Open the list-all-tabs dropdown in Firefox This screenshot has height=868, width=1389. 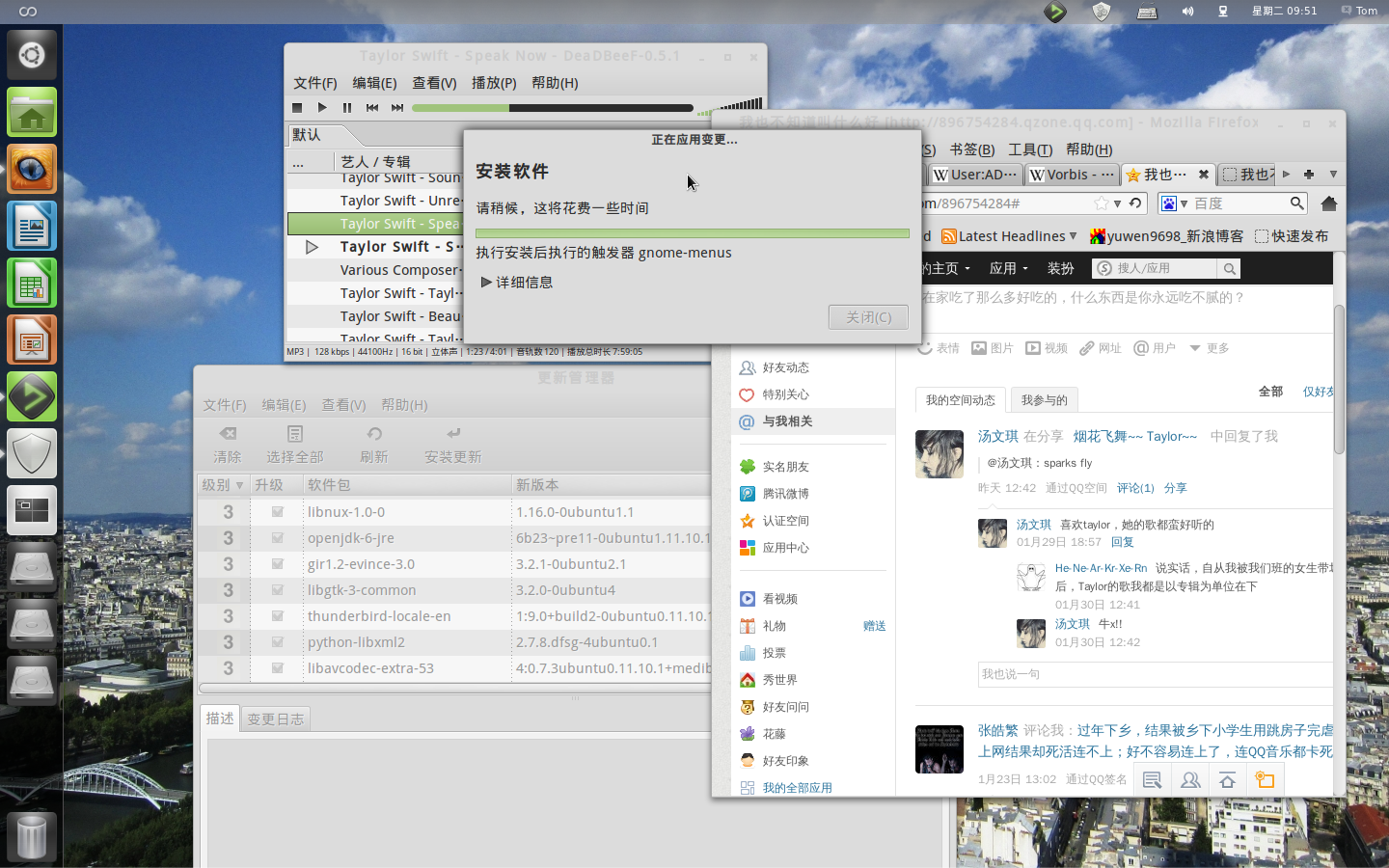tap(1333, 175)
